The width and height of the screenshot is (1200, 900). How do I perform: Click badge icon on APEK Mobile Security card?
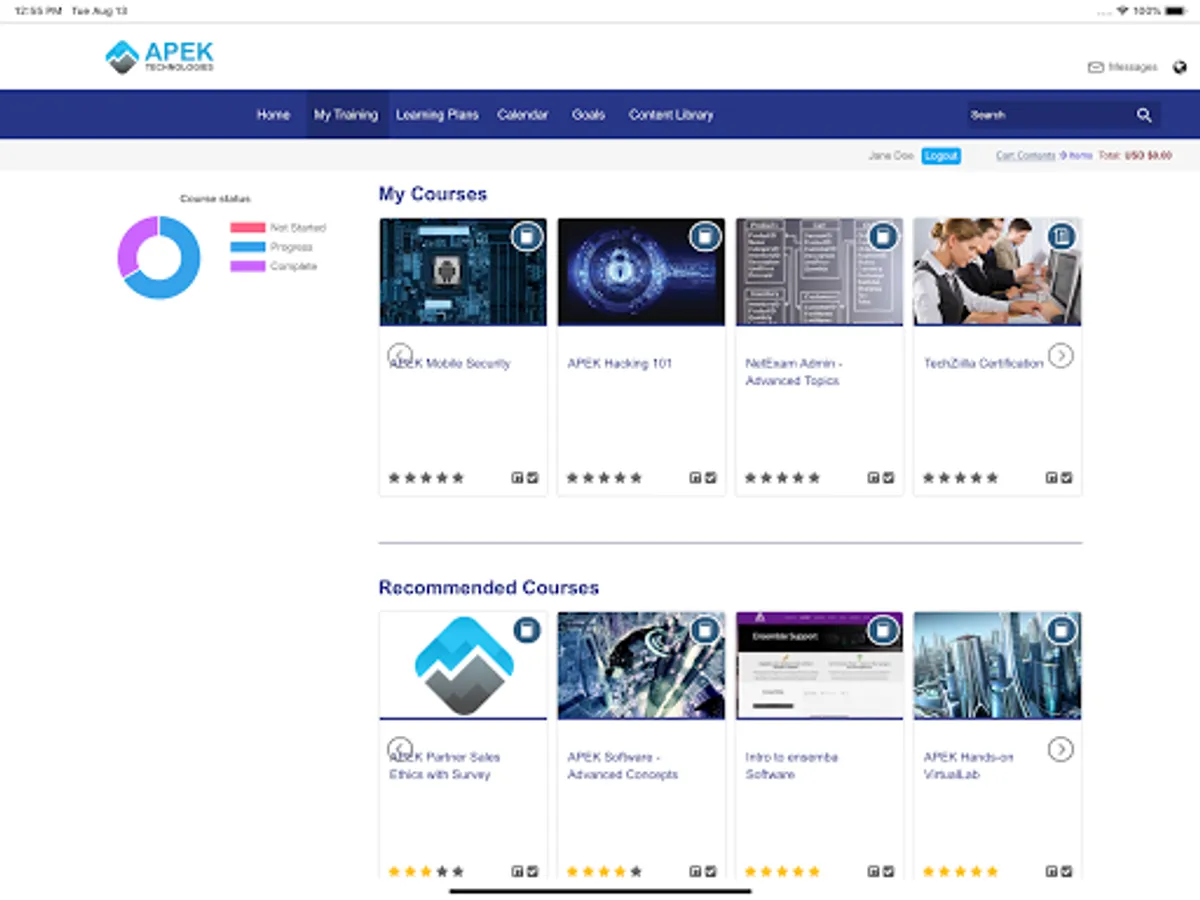[527, 237]
